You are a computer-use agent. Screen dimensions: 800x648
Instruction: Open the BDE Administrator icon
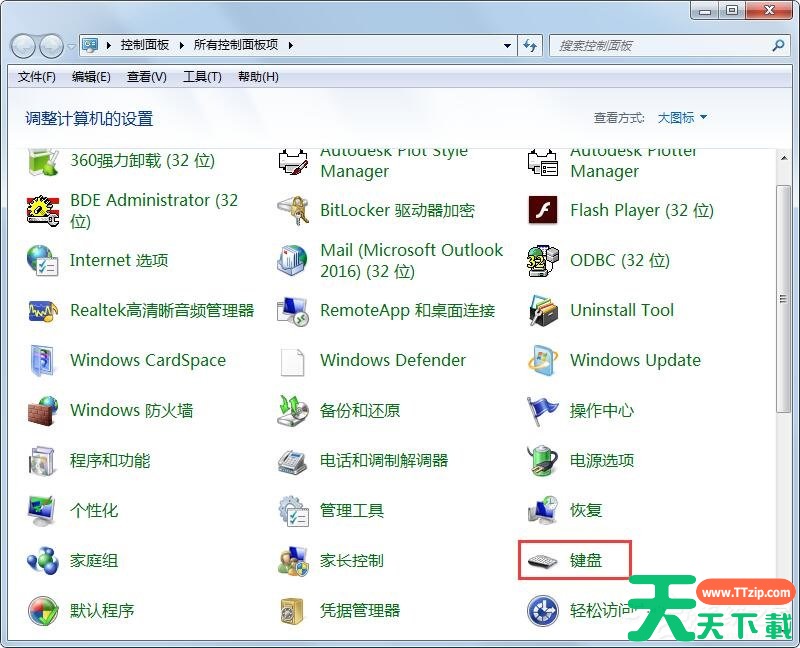tap(43, 211)
